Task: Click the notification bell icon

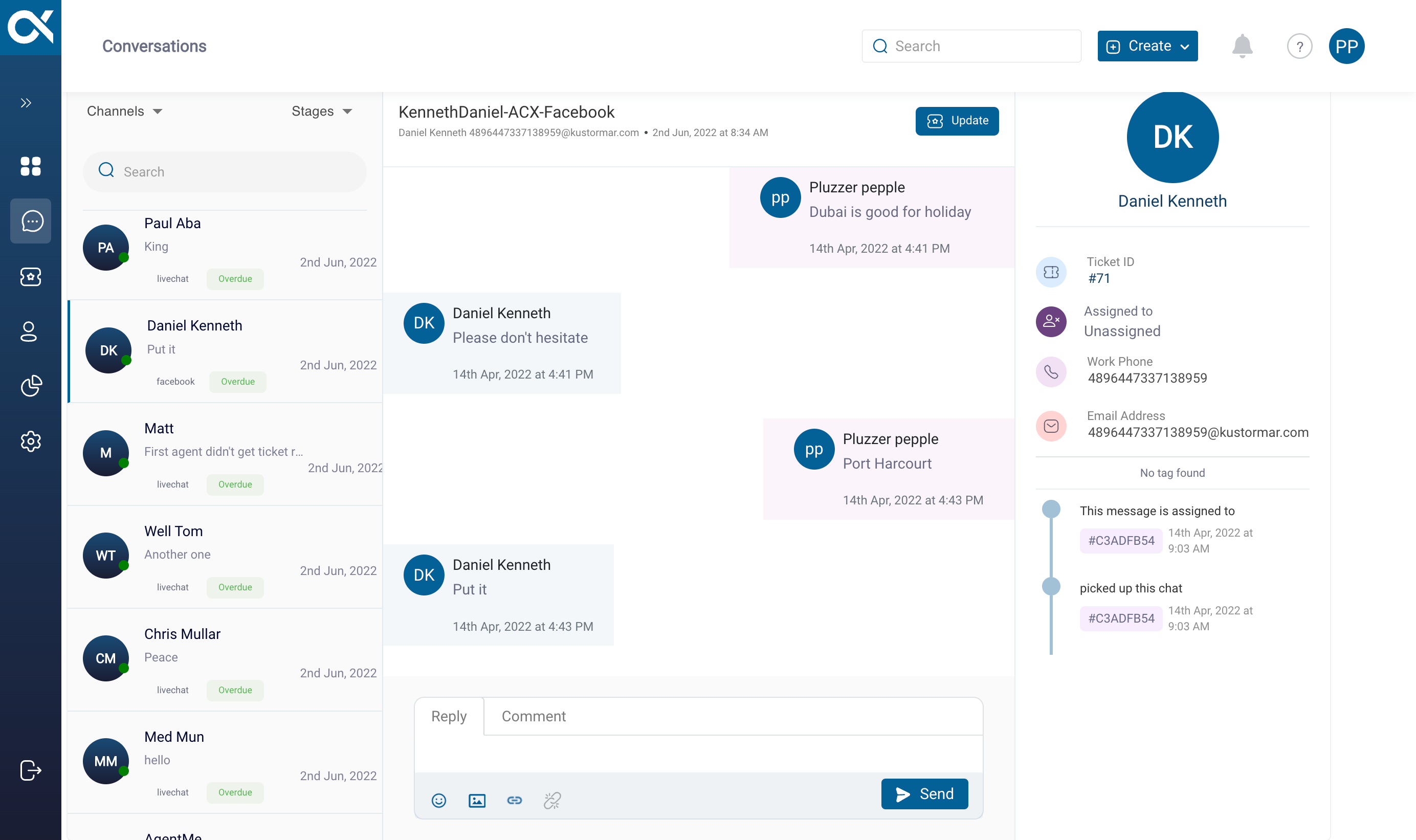Action: 1242,46
